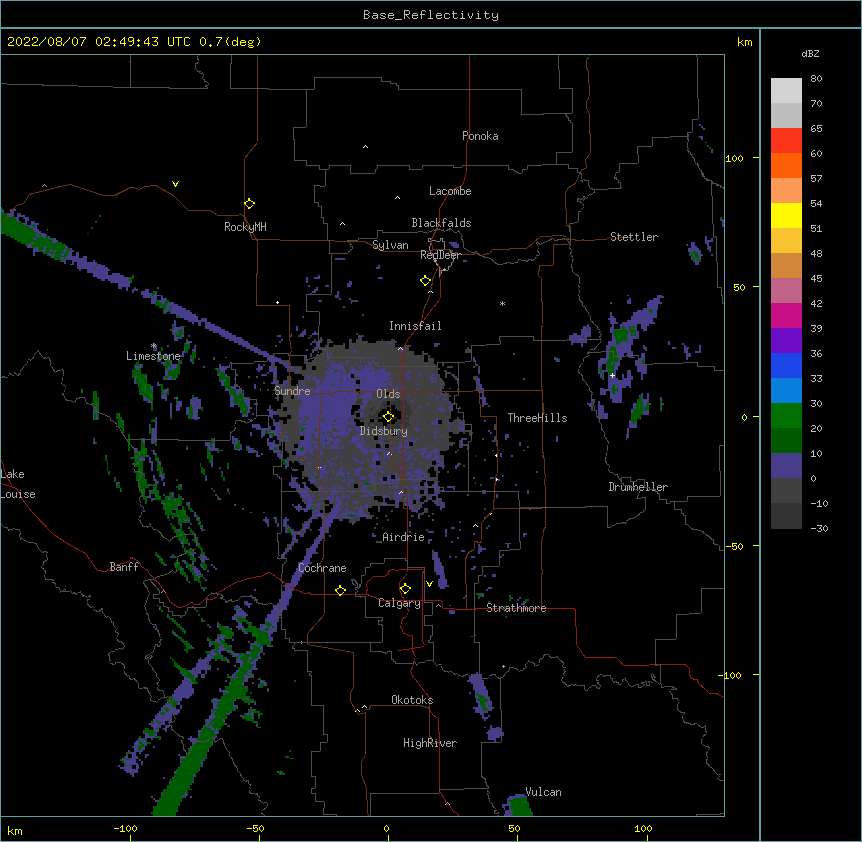Pick the dark green 10-20 dBZ swatch
862x842 pixels.
click(786, 440)
